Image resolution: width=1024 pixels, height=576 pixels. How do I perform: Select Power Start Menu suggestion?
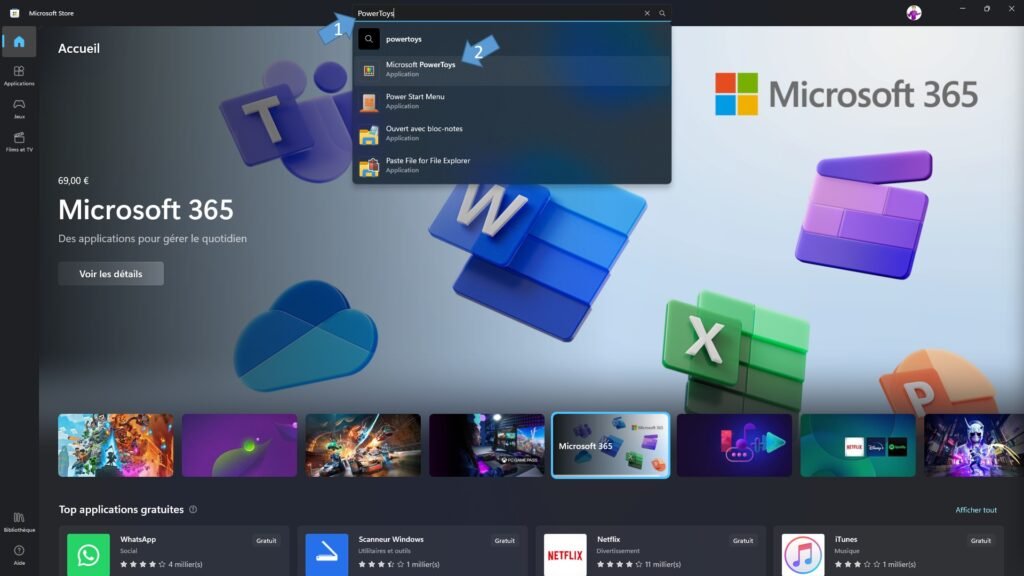[512, 102]
